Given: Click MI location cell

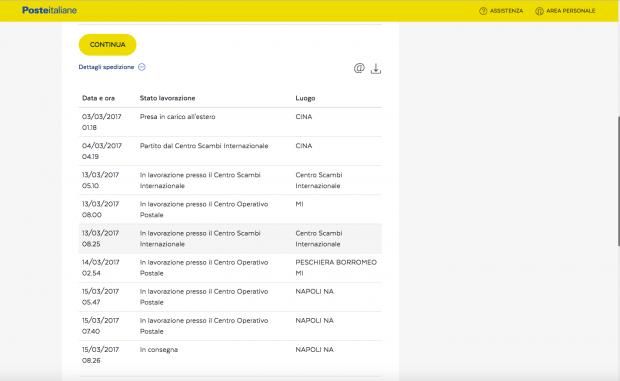Looking at the screenshot, I should coord(299,204).
